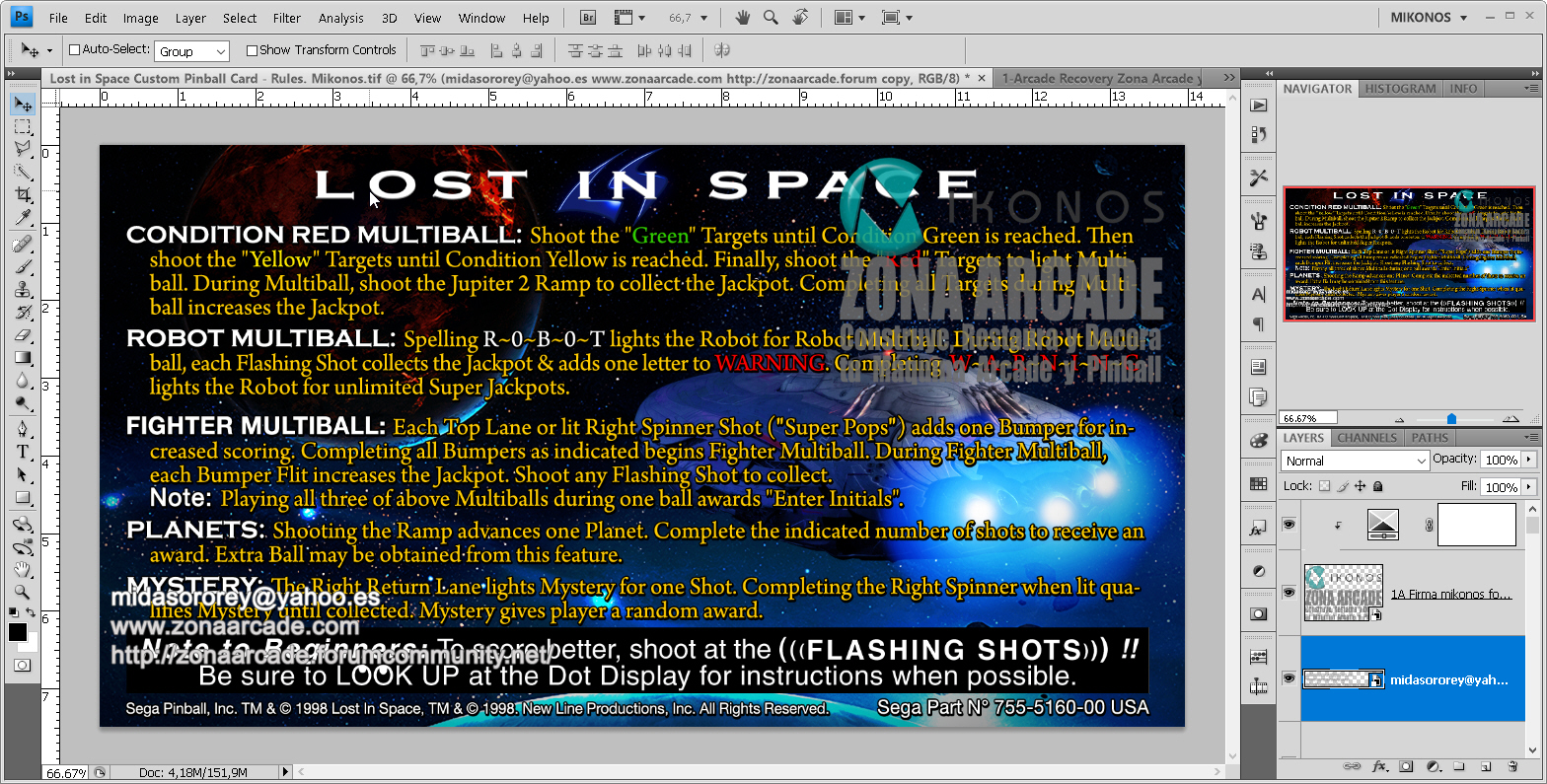The height and width of the screenshot is (784, 1547).
Task: Click the Navigator preview thumbnail
Action: pyautogui.click(x=1409, y=253)
